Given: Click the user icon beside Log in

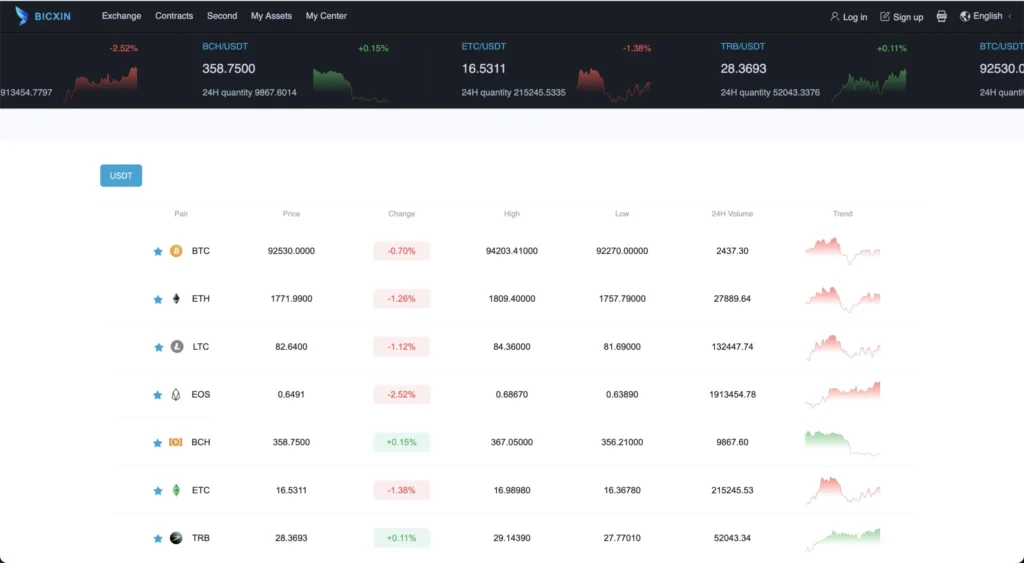Looking at the screenshot, I should [x=835, y=16].
